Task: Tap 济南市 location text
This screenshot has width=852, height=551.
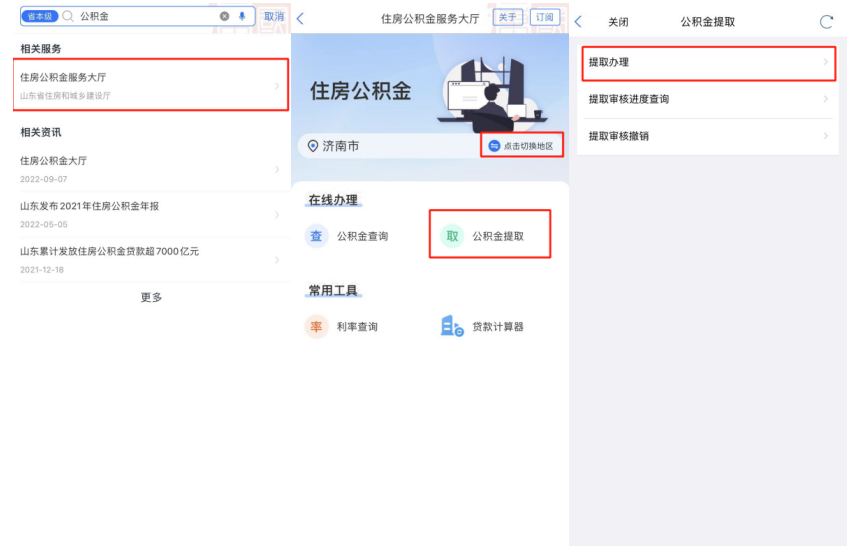Action: (x=341, y=146)
